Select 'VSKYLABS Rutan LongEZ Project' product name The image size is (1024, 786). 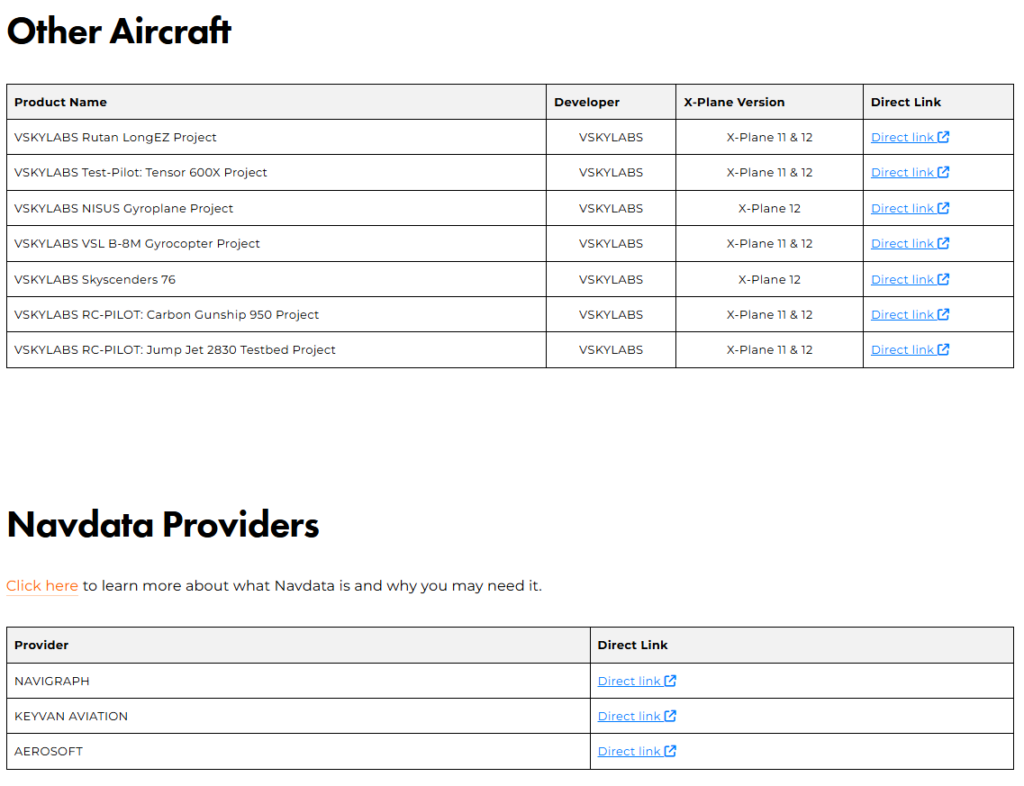115,137
